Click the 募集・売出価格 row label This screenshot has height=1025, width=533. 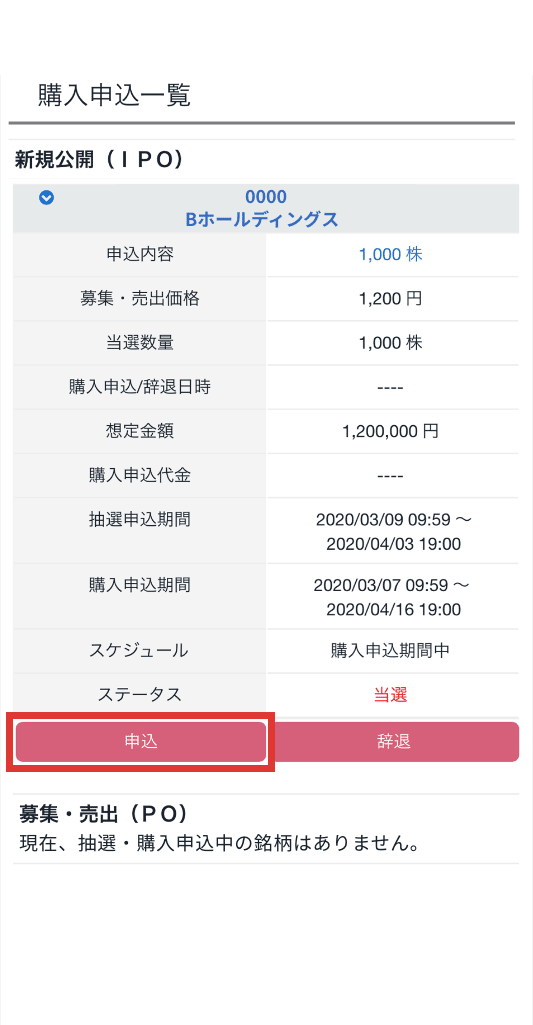(140, 299)
